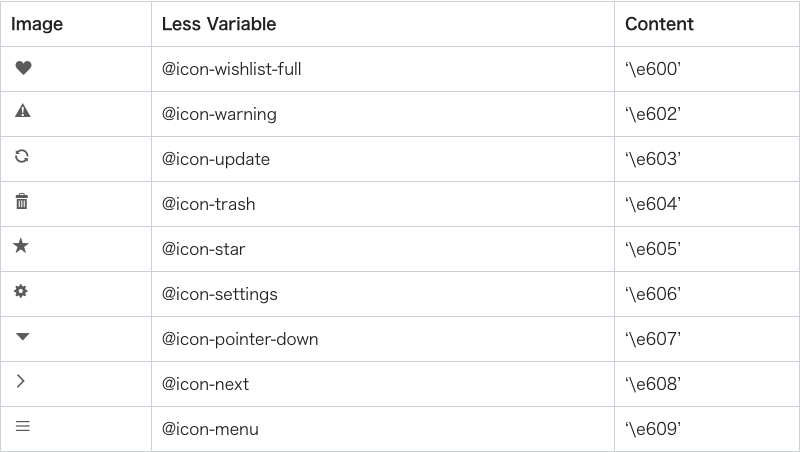Click the settings gear icon

coord(21,291)
